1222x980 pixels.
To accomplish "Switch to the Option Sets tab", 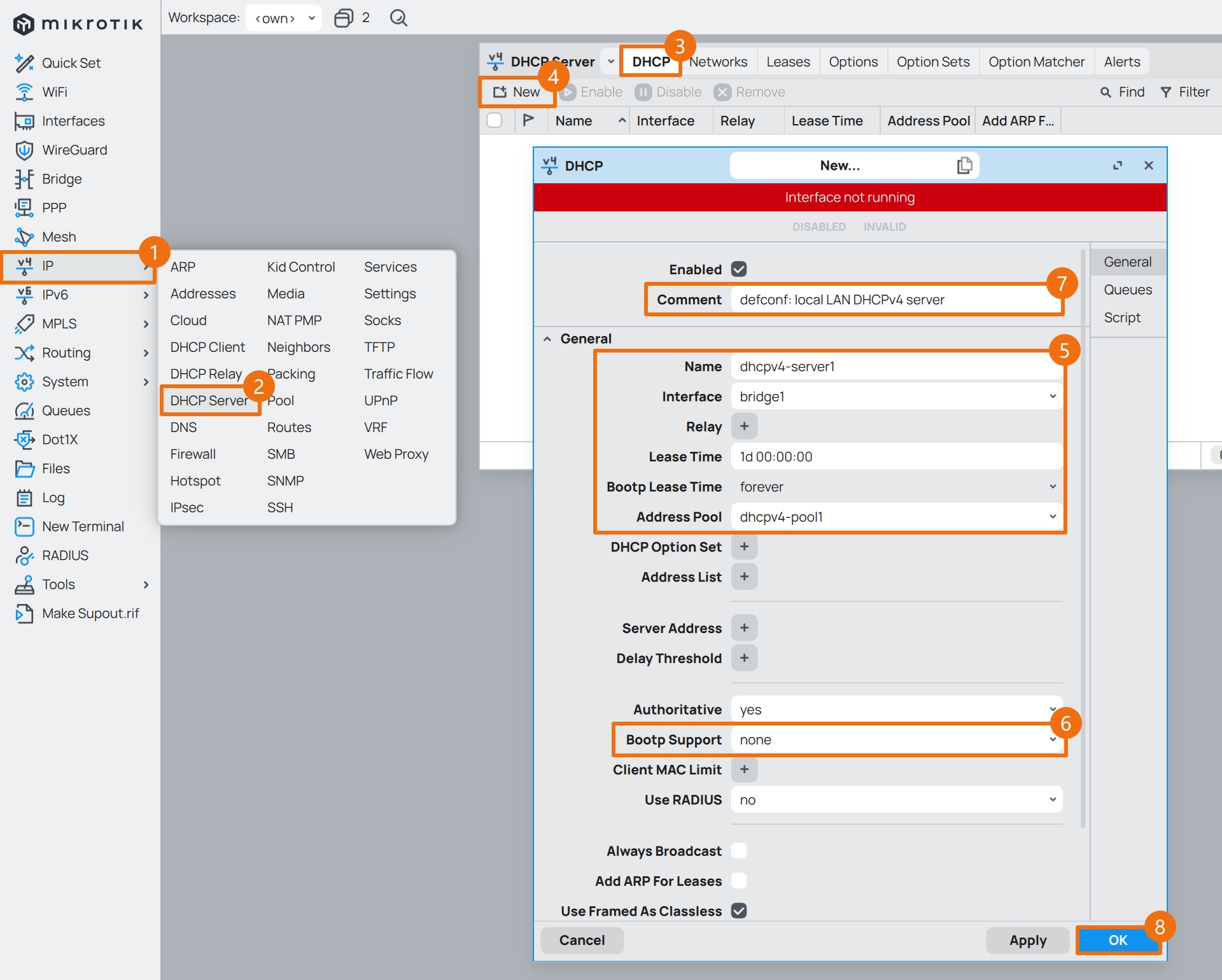I will click(x=933, y=62).
